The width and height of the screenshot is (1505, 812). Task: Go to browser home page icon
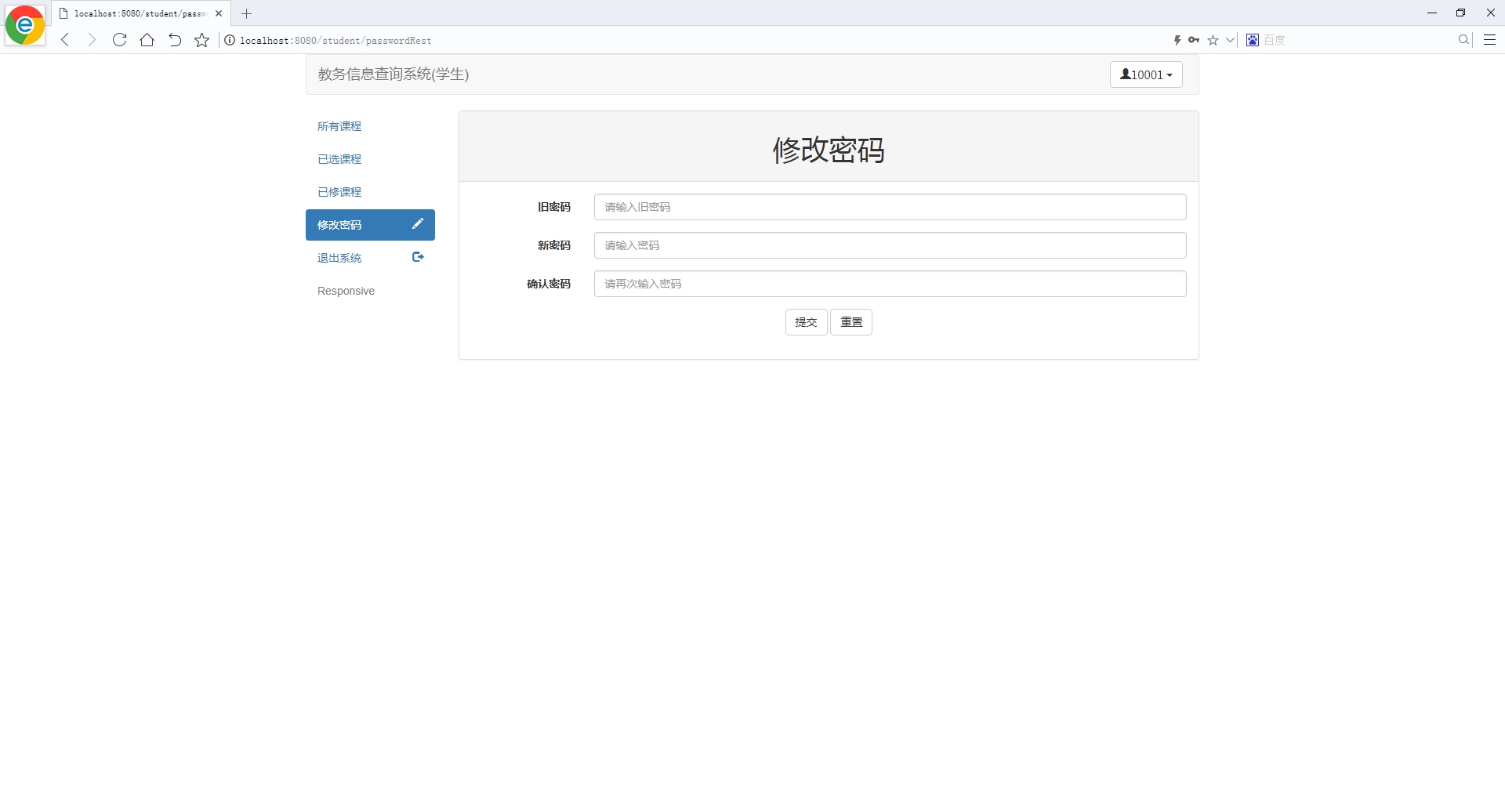pos(147,40)
